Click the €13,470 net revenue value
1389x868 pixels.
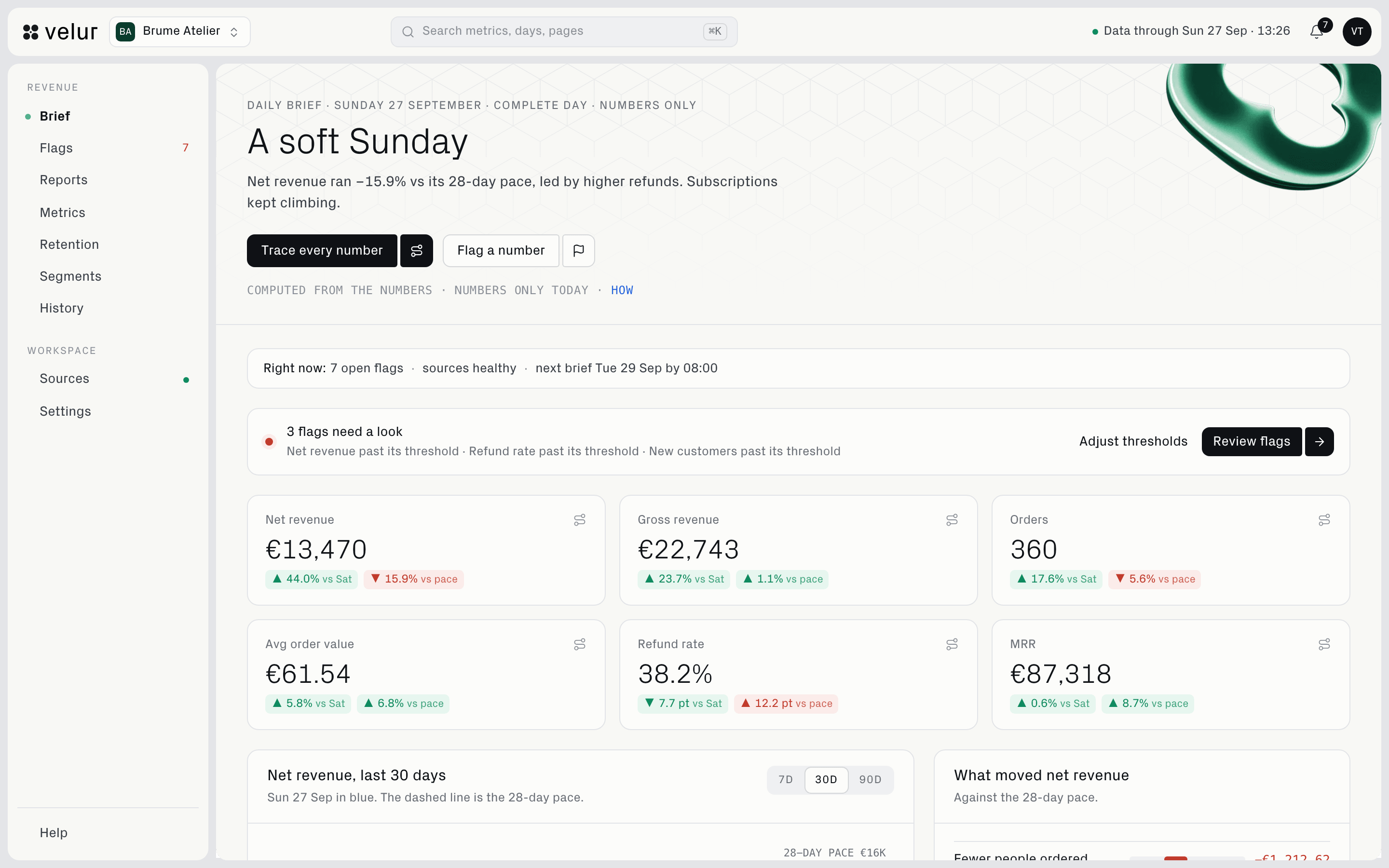point(316,550)
